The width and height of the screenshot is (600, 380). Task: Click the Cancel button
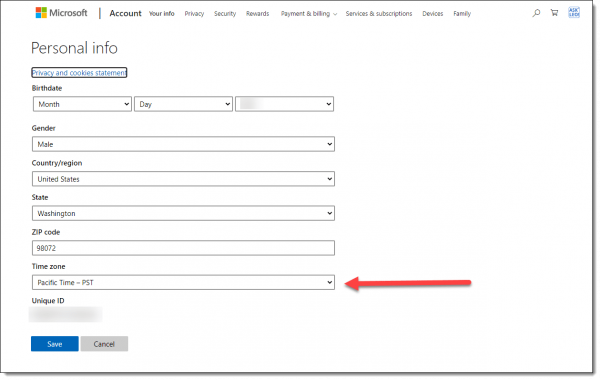click(104, 344)
